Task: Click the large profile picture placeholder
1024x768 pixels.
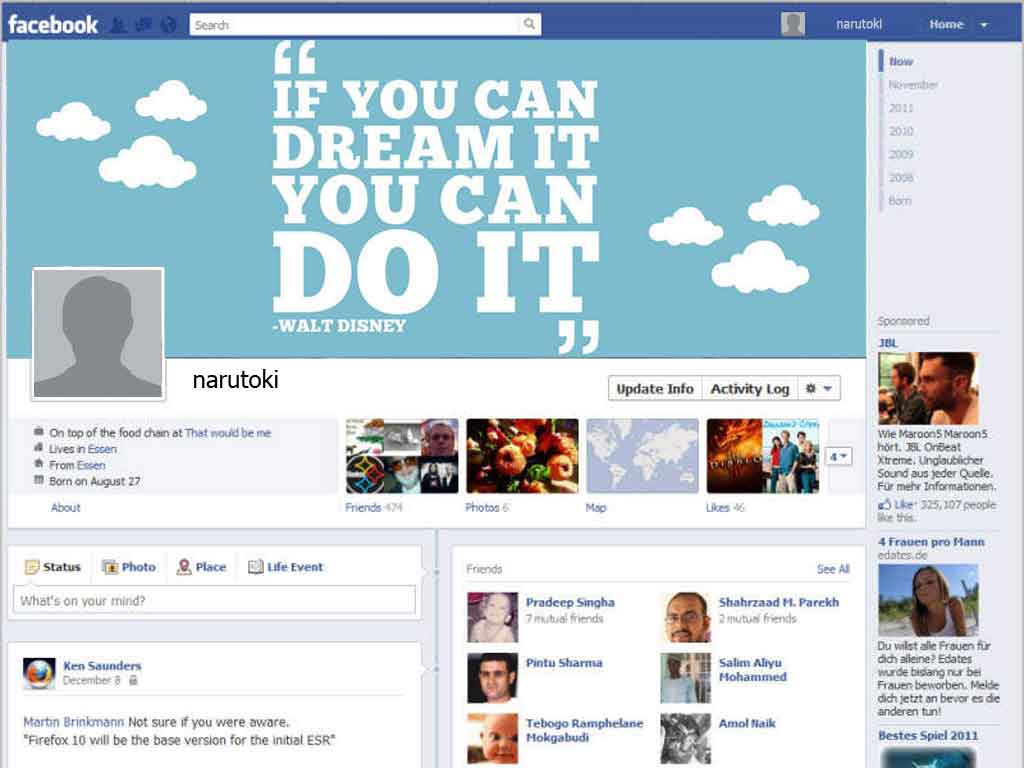Action: point(98,333)
